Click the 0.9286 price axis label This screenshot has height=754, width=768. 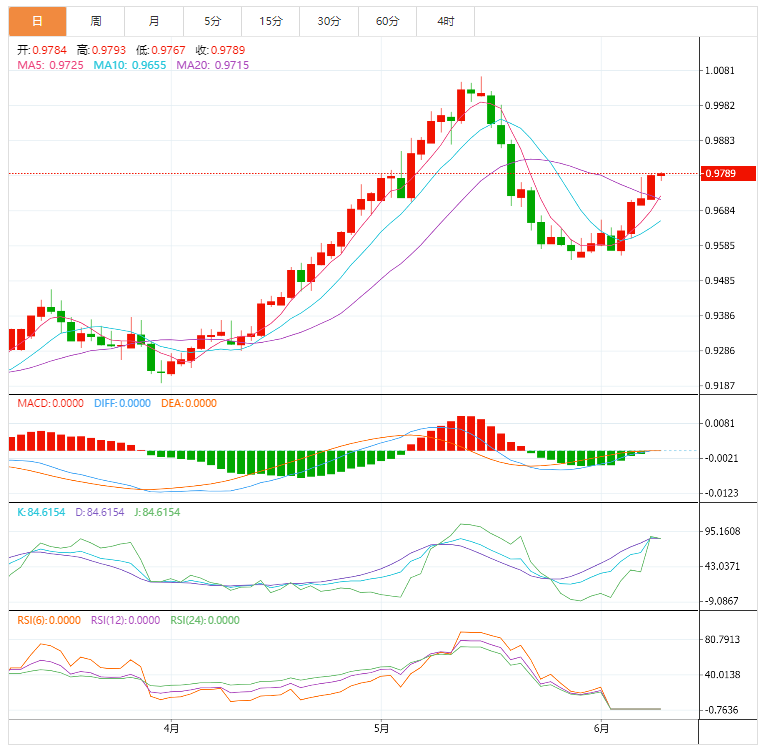(720, 351)
